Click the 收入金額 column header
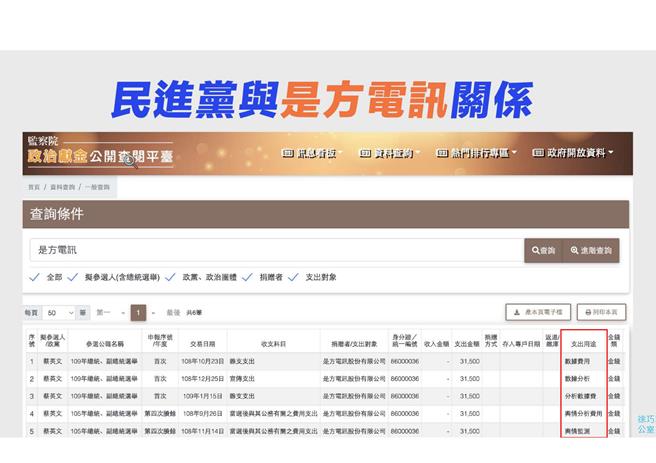 (x=436, y=344)
